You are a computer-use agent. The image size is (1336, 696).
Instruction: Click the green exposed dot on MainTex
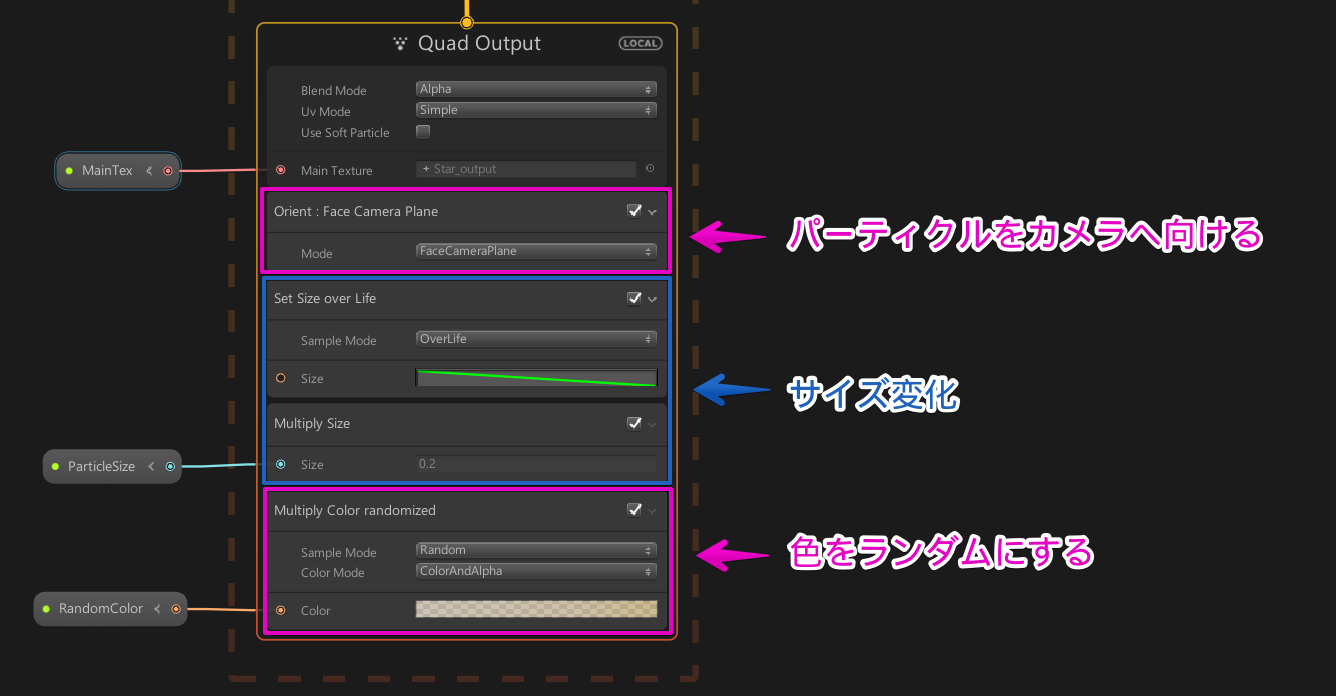point(69,171)
